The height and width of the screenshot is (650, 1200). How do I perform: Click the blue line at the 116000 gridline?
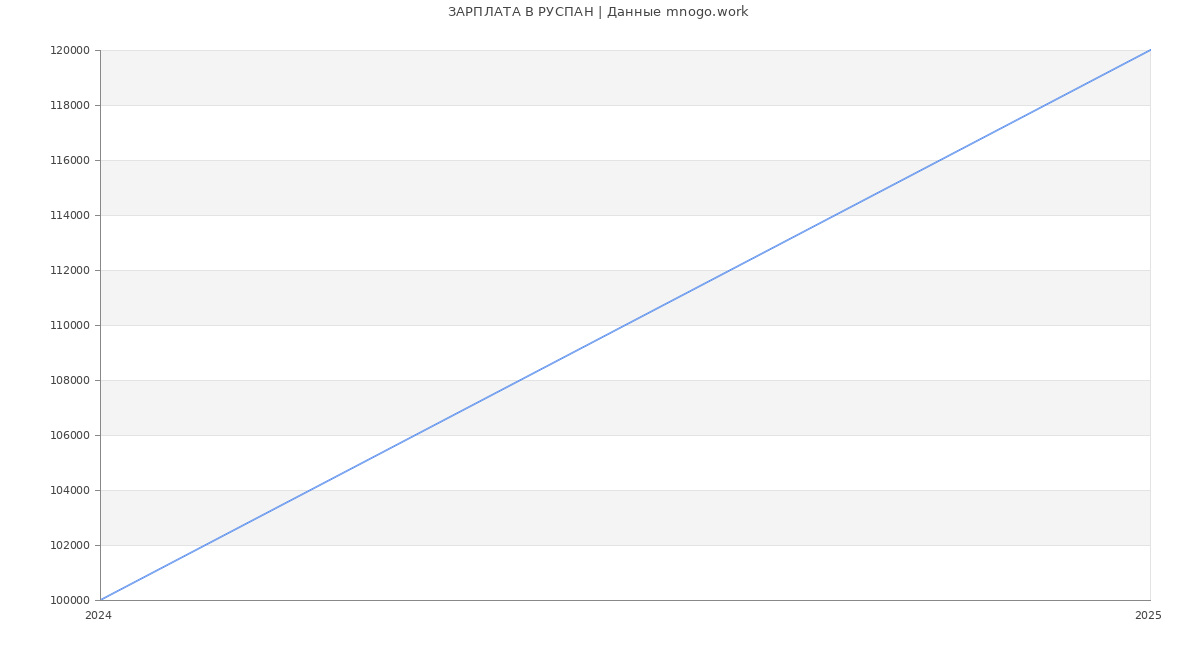click(x=940, y=160)
